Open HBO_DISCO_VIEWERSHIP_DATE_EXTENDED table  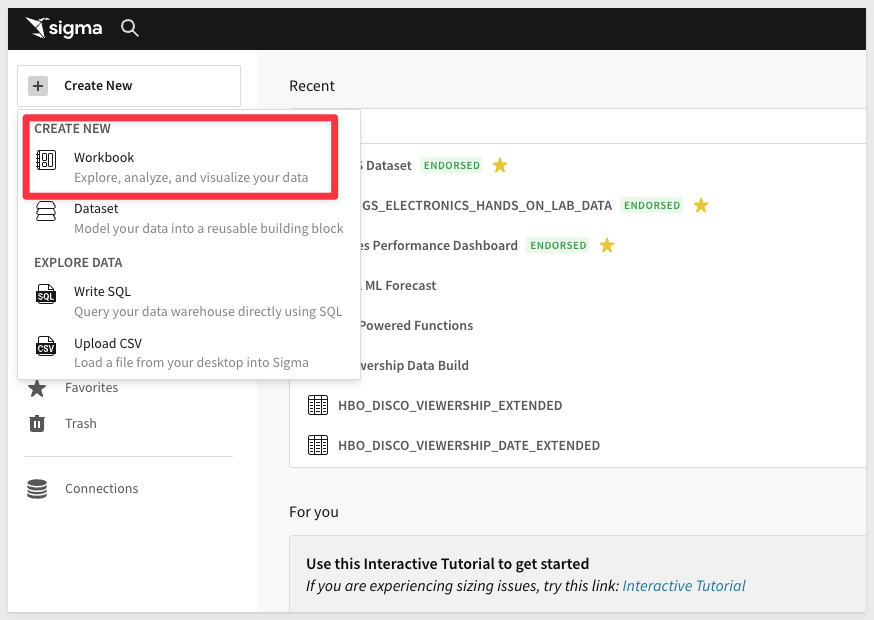[469, 445]
